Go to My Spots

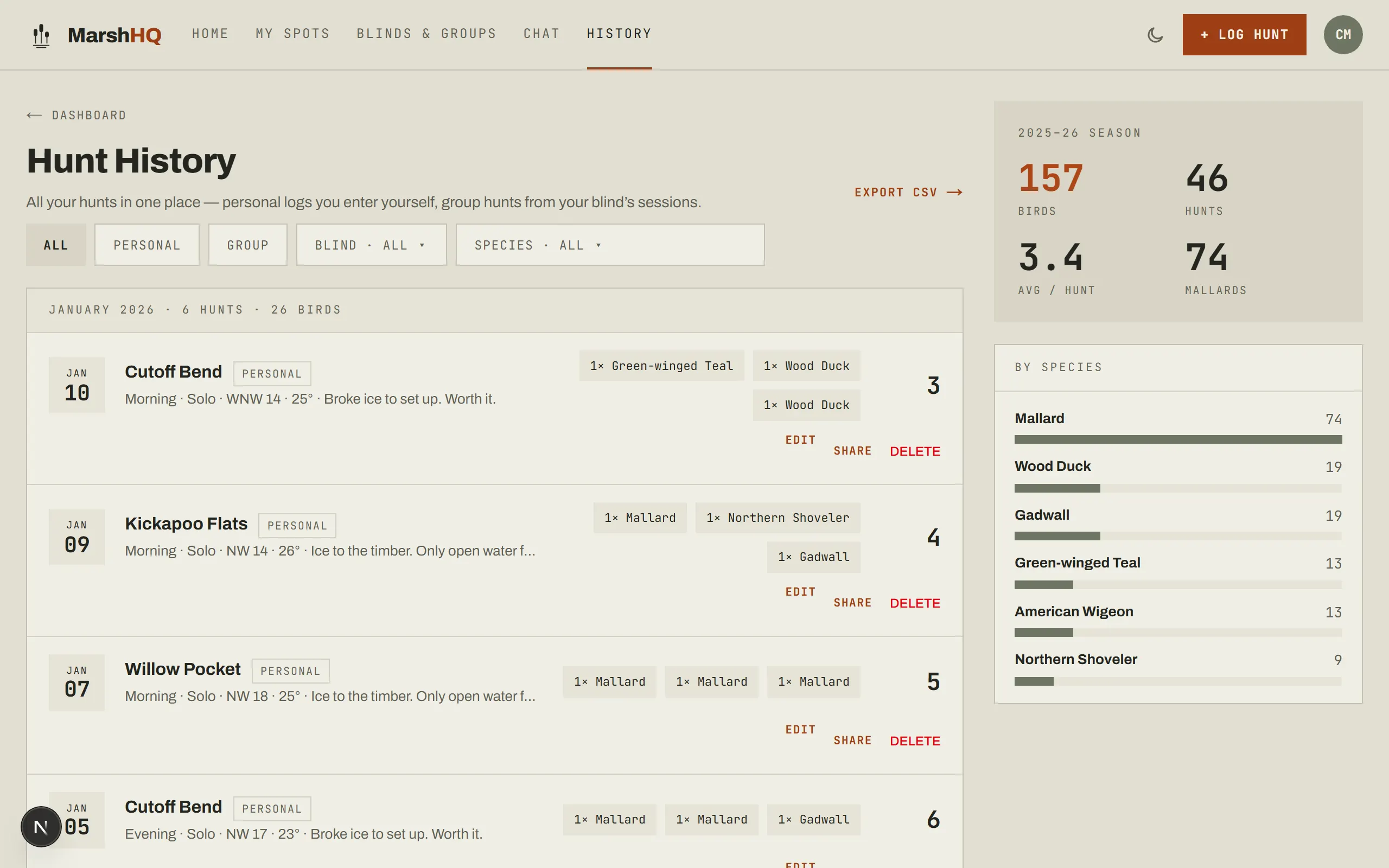293,34
